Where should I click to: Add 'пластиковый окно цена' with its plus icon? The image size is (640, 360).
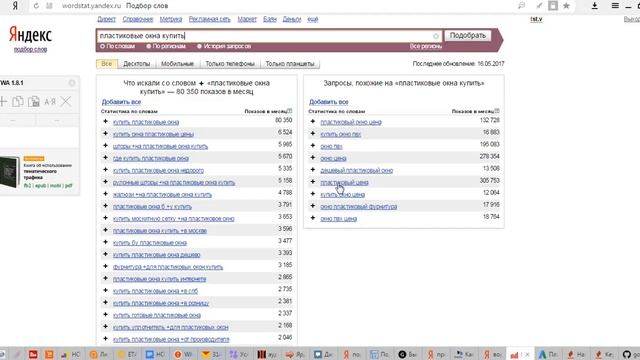click(x=313, y=122)
